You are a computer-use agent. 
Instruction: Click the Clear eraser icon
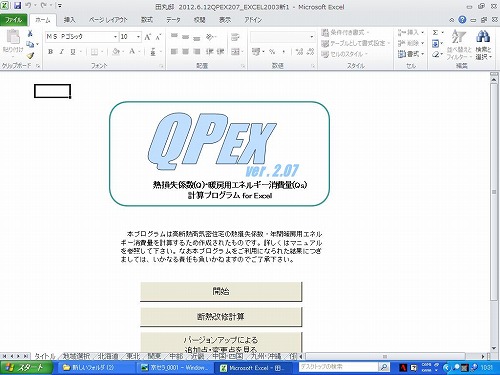[x=435, y=54]
